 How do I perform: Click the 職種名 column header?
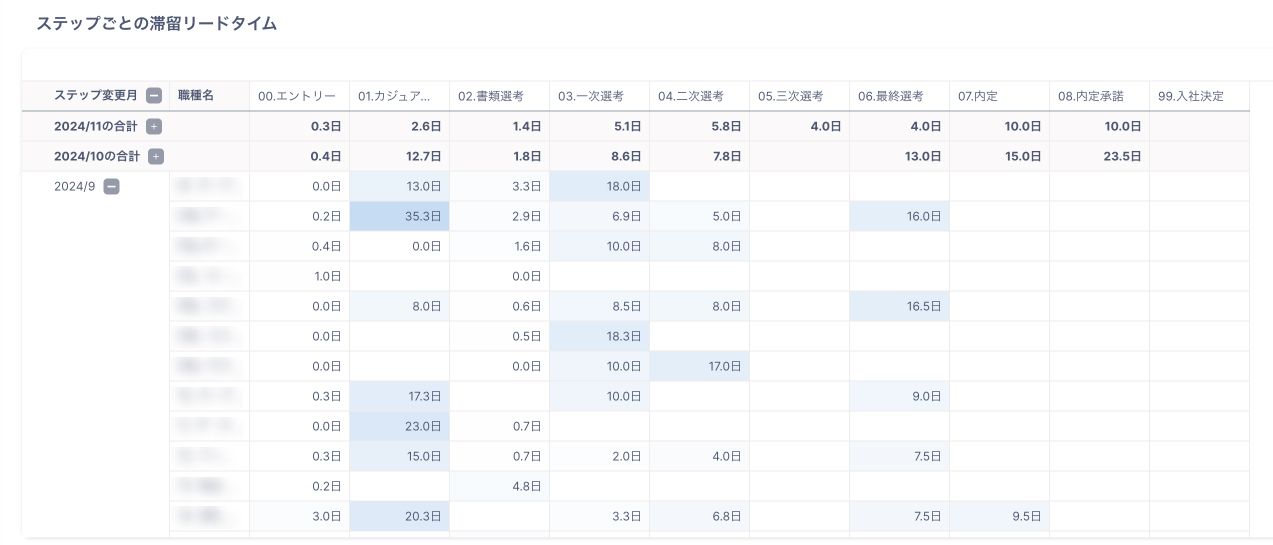pos(196,96)
